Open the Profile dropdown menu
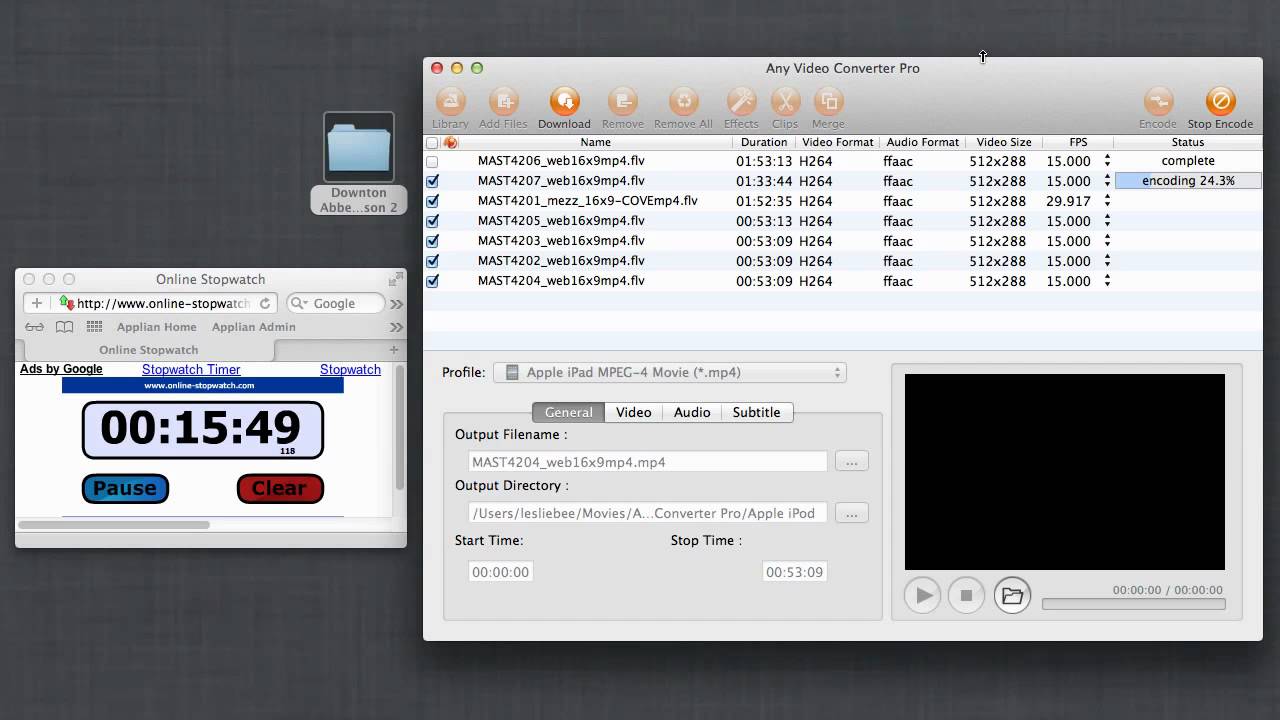The width and height of the screenshot is (1280, 720). click(x=670, y=372)
